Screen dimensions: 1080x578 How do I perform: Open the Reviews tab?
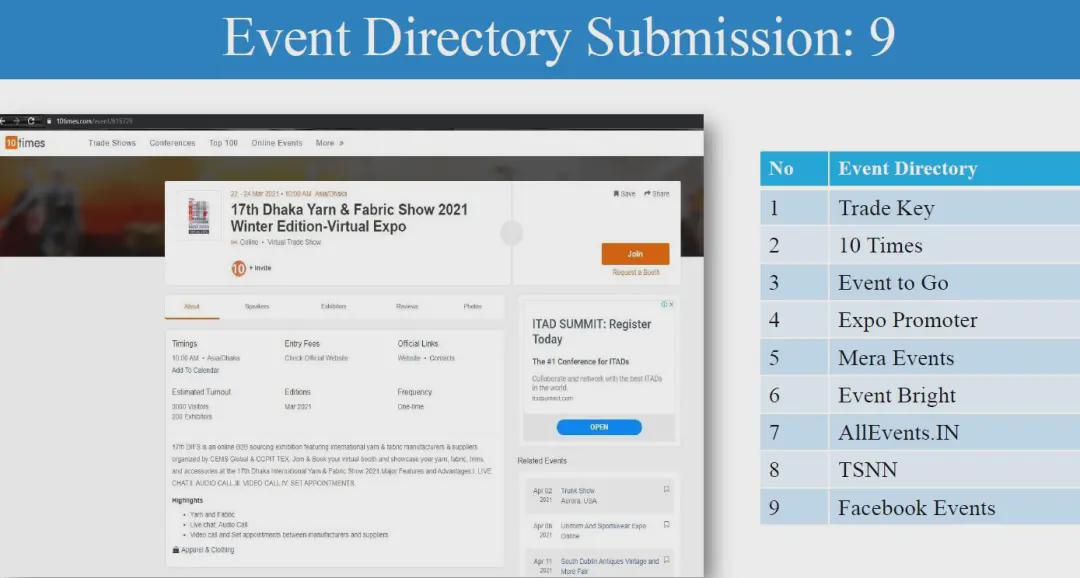point(407,306)
